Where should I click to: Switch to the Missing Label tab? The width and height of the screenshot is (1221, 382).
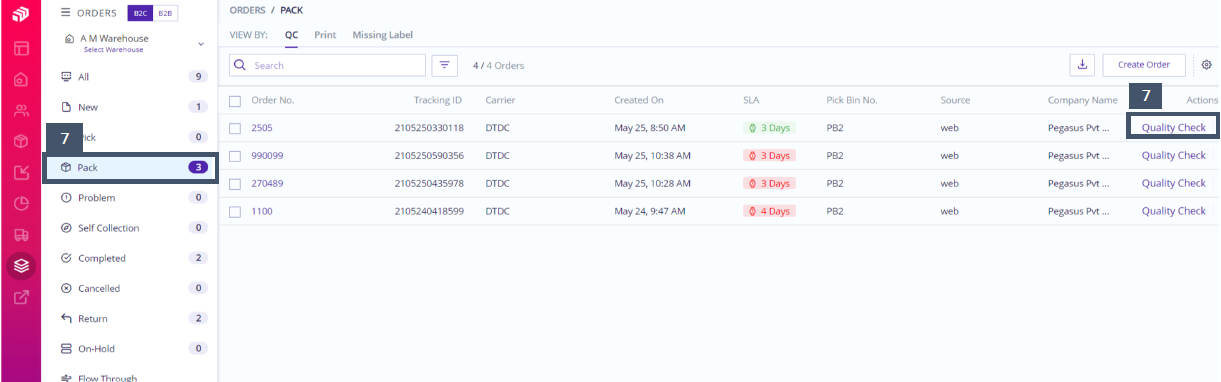[x=383, y=34]
